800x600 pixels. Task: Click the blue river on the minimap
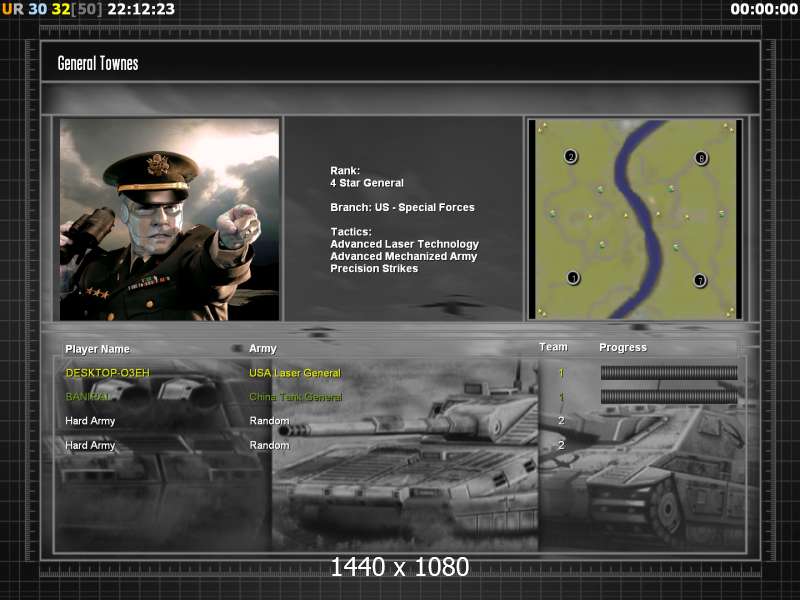638,214
